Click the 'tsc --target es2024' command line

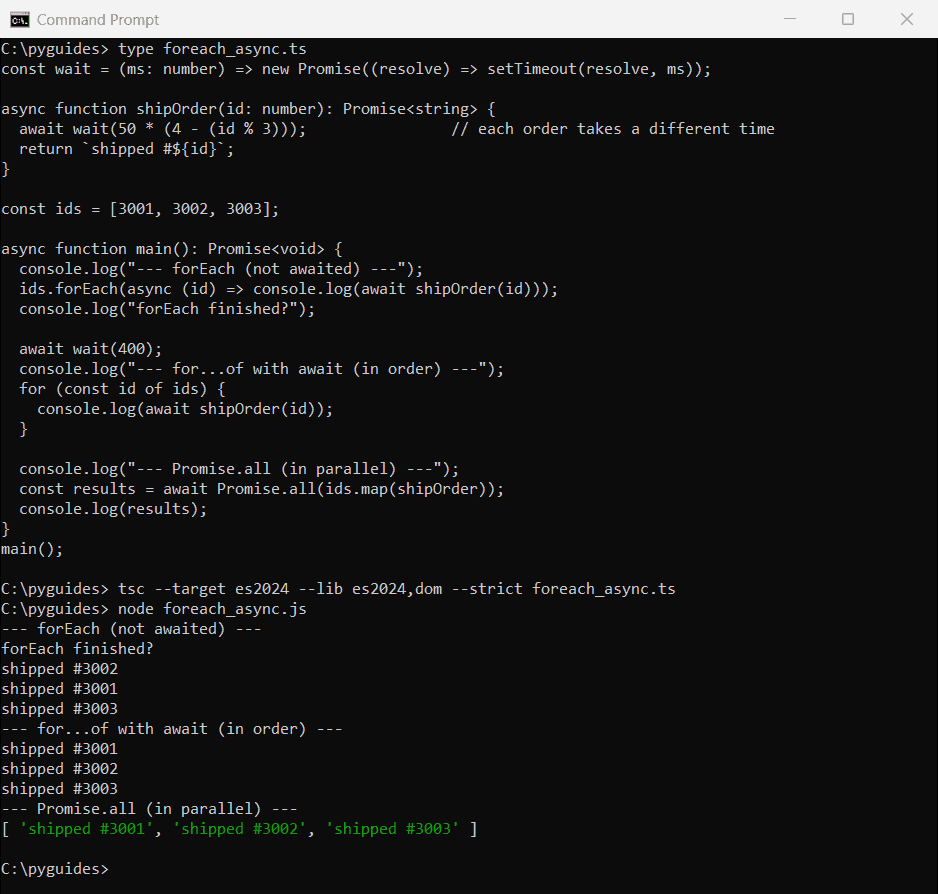(x=338, y=589)
